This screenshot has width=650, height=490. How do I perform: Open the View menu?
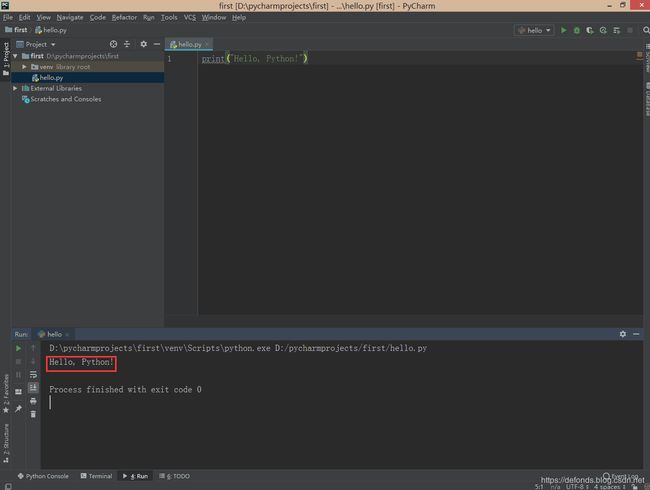44,17
